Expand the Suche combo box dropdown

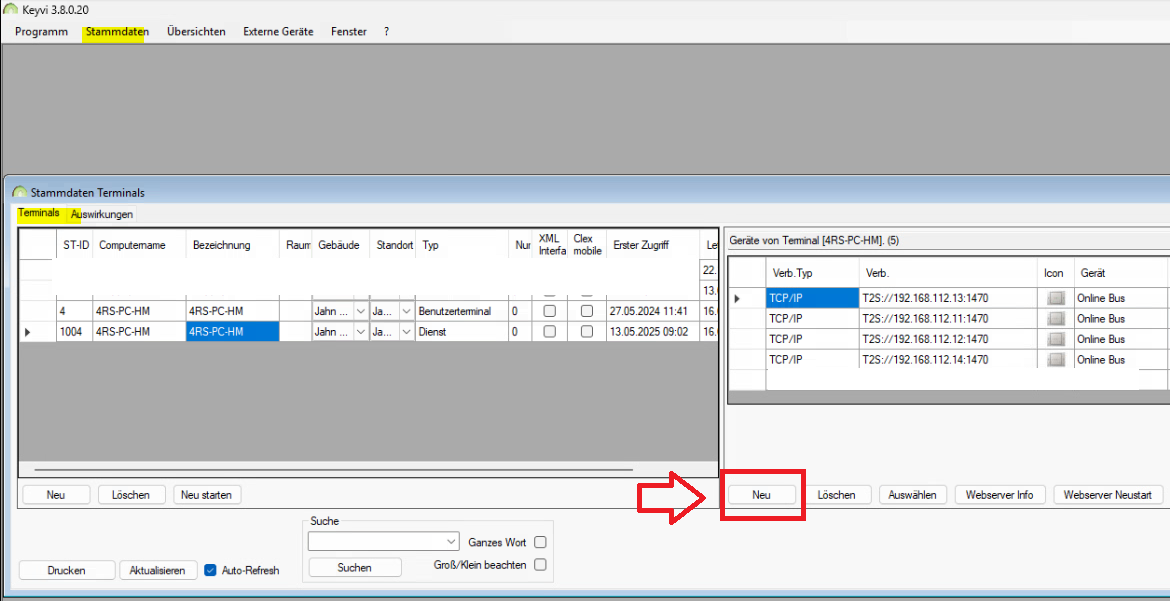(449, 541)
